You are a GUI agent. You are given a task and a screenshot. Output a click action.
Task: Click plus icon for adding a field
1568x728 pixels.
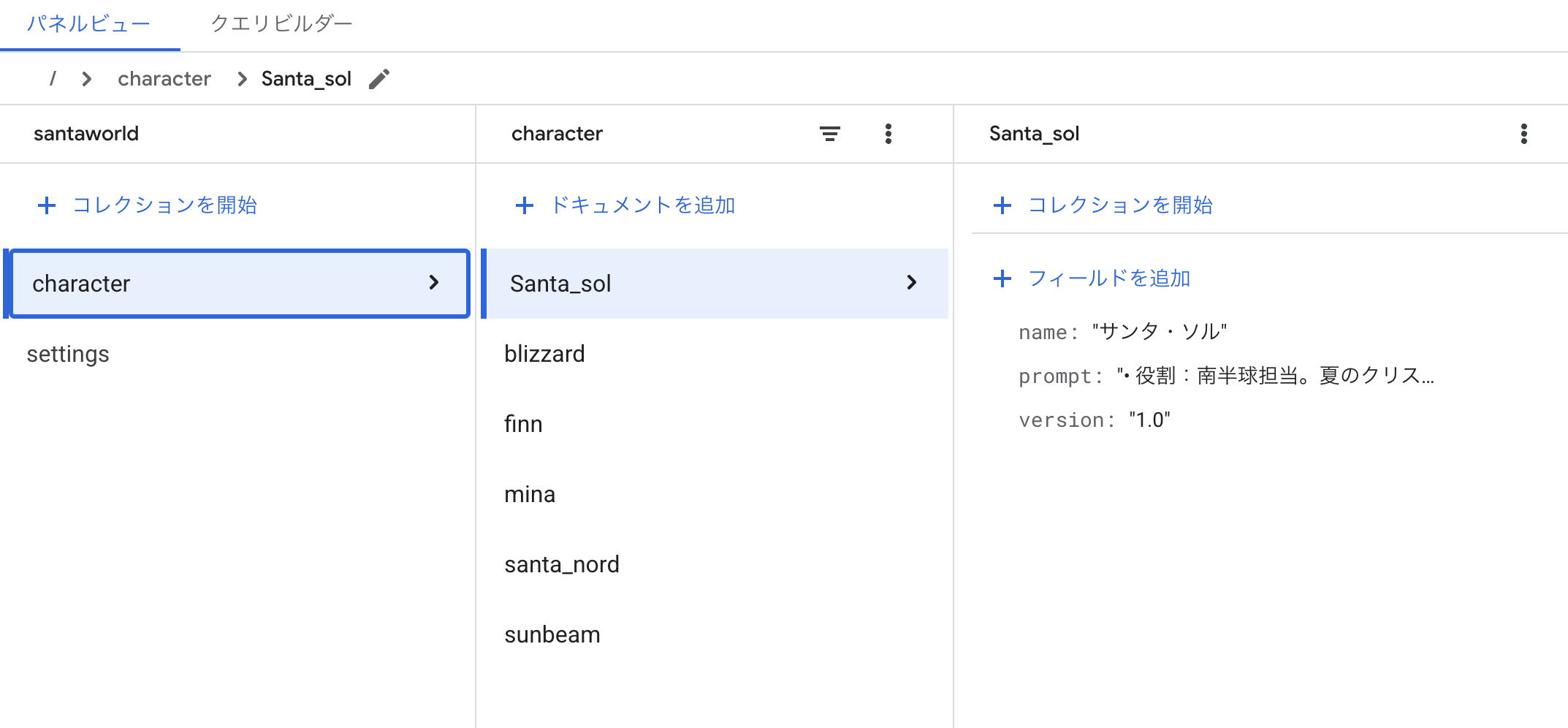pyautogui.click(x=1002, y=278)
